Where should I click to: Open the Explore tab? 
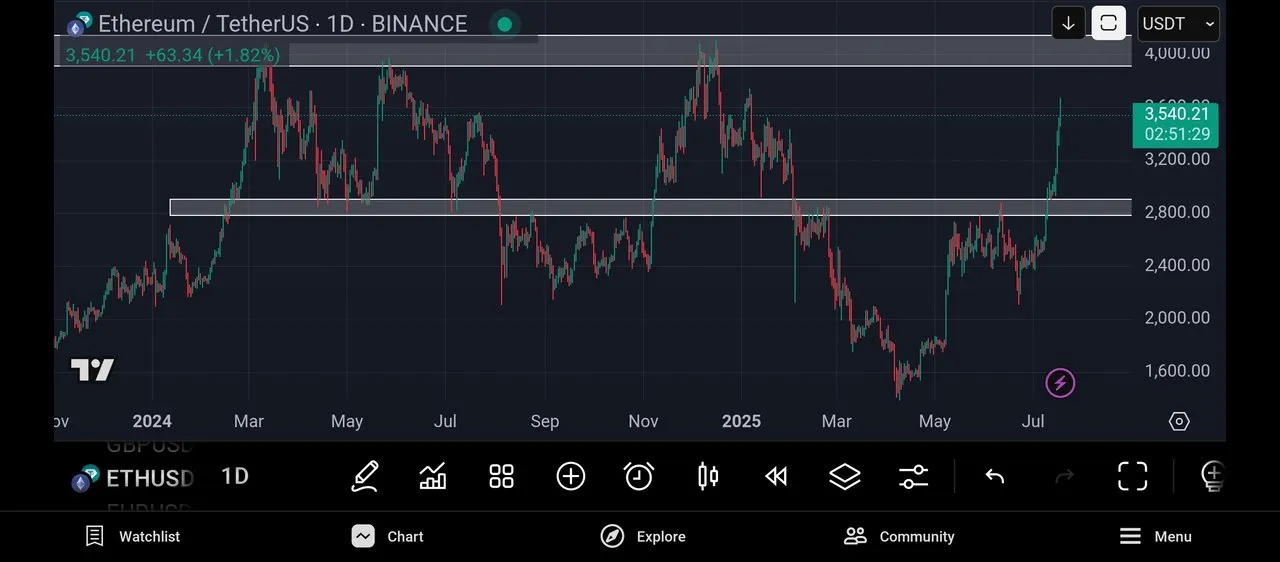643,537
